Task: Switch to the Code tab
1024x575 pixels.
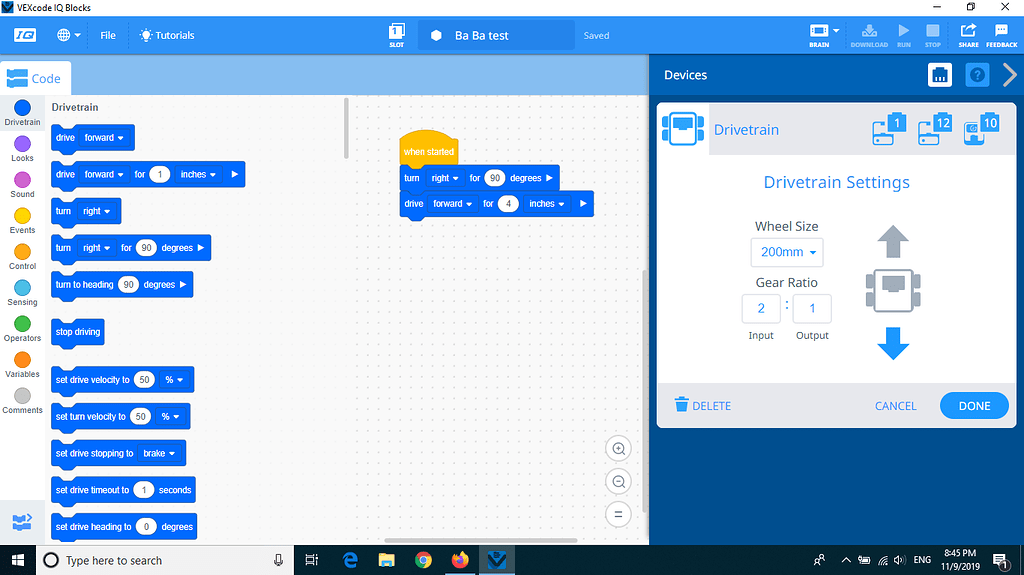Action: click(35, 78)
